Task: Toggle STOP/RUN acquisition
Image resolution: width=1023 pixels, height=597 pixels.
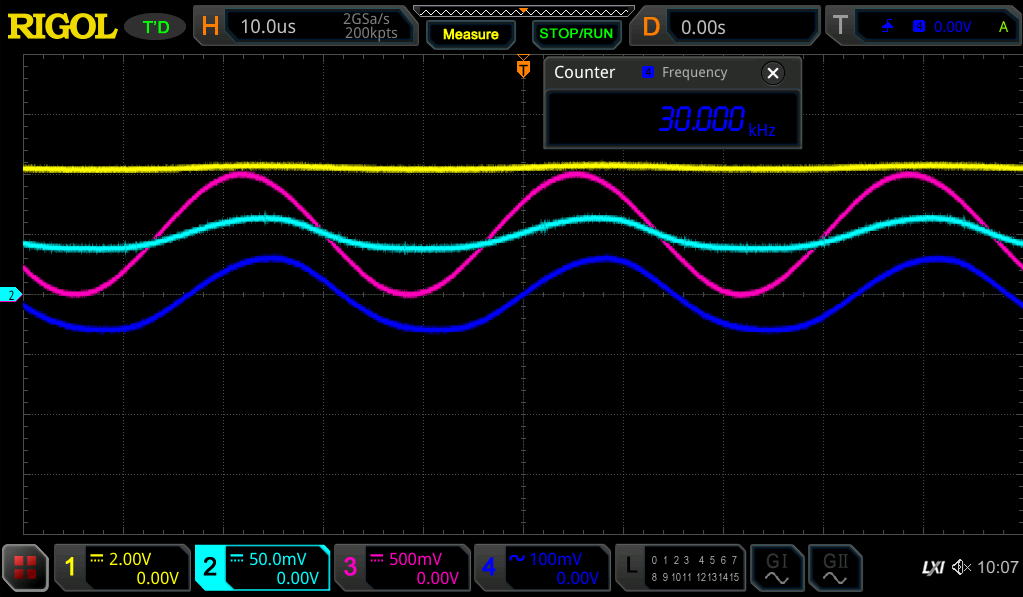Action: click(x=576, y=33)
